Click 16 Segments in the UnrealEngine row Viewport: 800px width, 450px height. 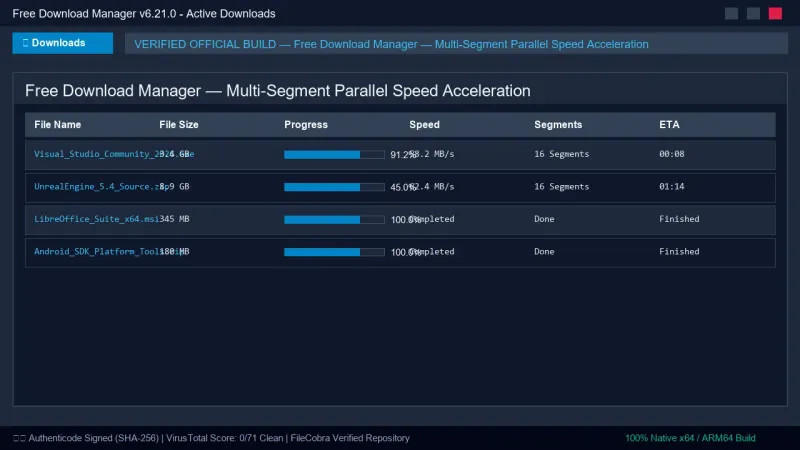tap(561, 187)
